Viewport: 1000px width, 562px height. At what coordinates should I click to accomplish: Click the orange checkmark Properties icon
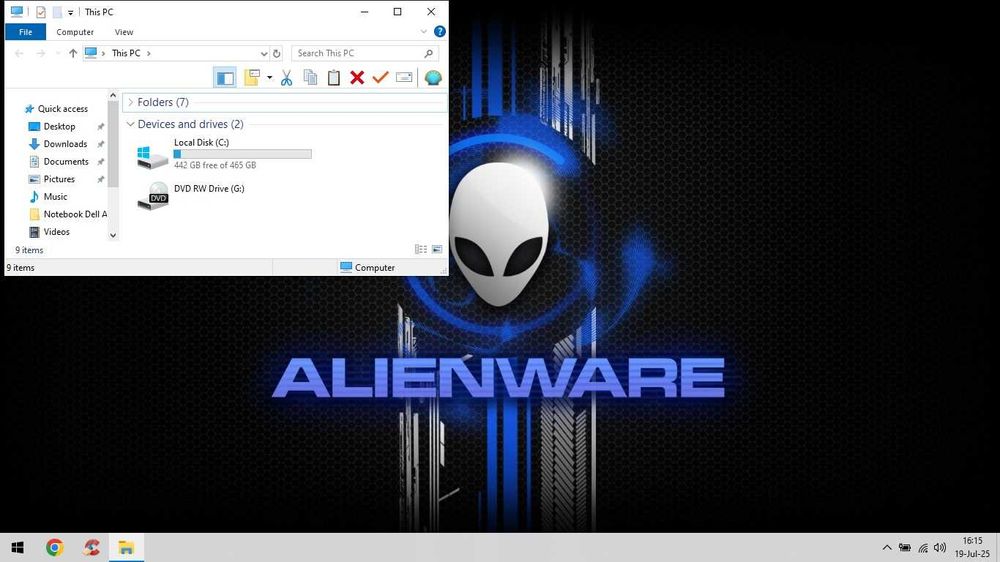pos(381,78)
